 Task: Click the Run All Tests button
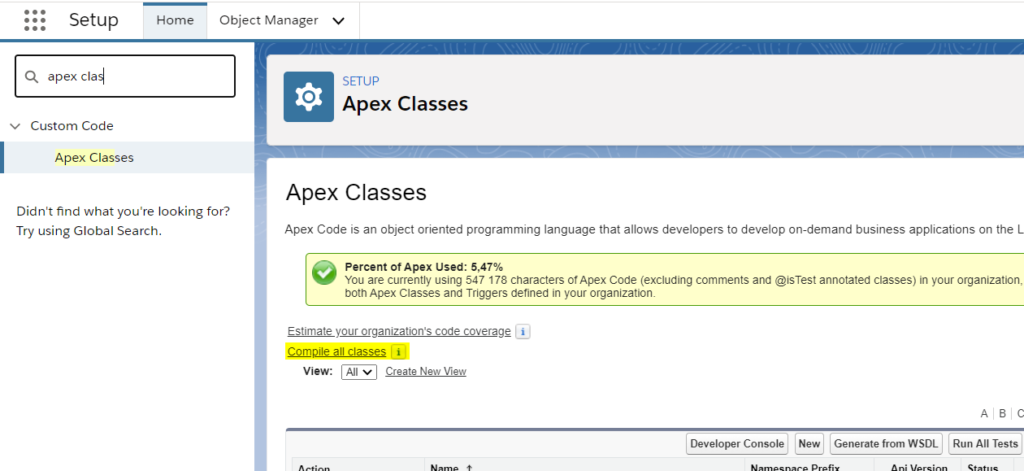click(985, 444)
